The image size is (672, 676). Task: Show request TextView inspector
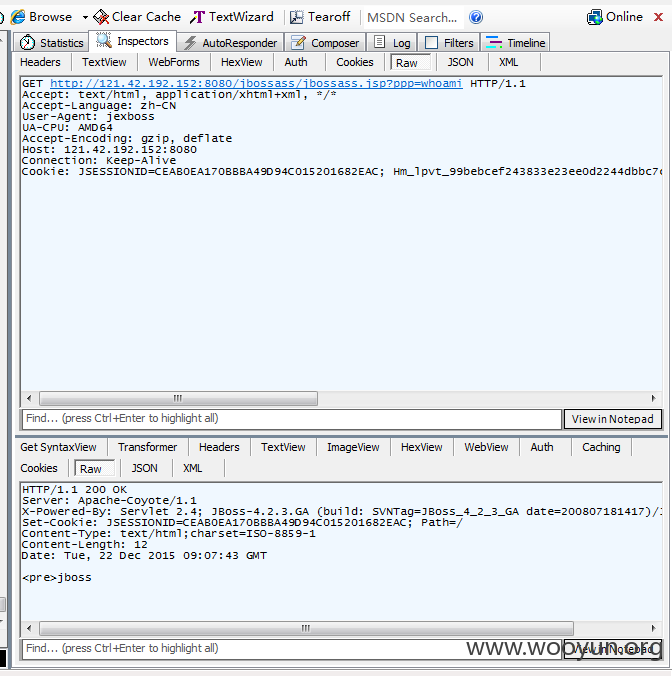(104, 63)
